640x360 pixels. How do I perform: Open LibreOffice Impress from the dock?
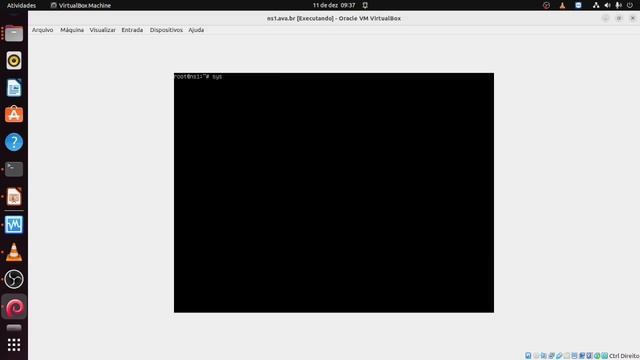[x=14, y=197]
